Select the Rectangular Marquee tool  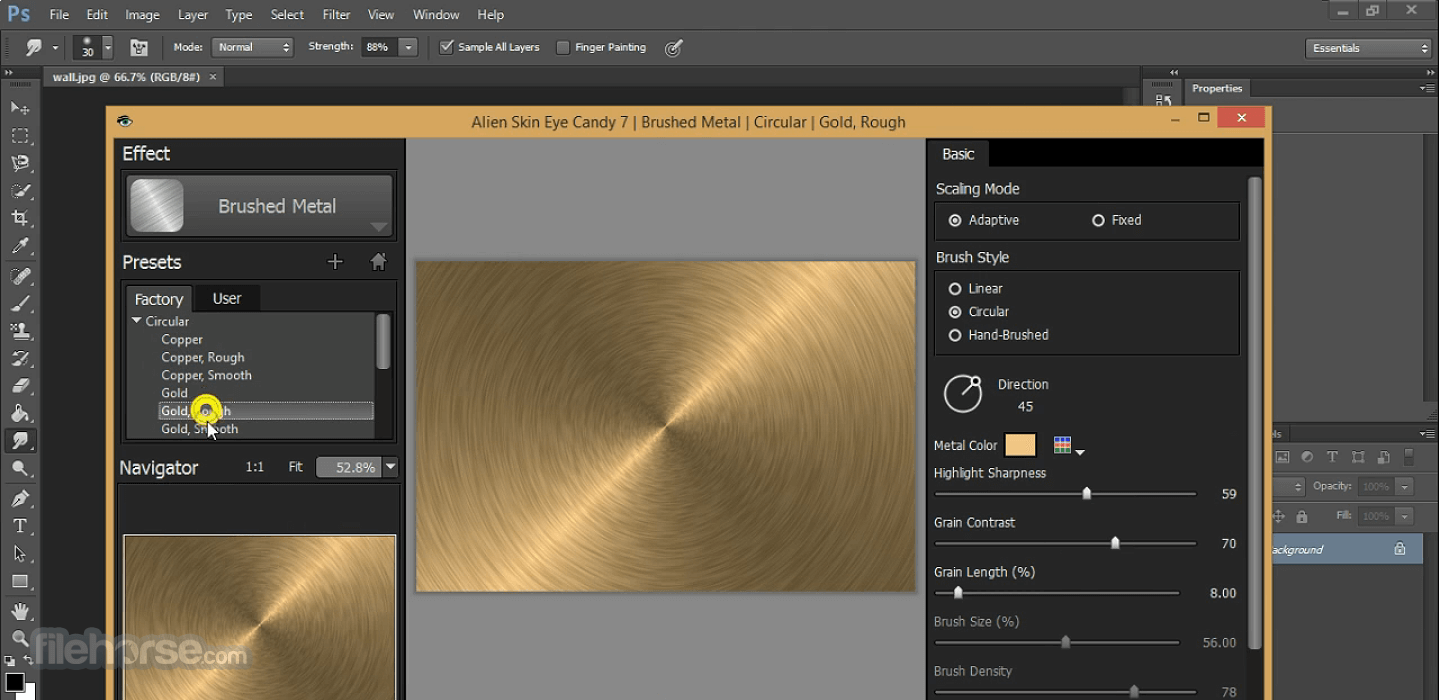[19, 135]
